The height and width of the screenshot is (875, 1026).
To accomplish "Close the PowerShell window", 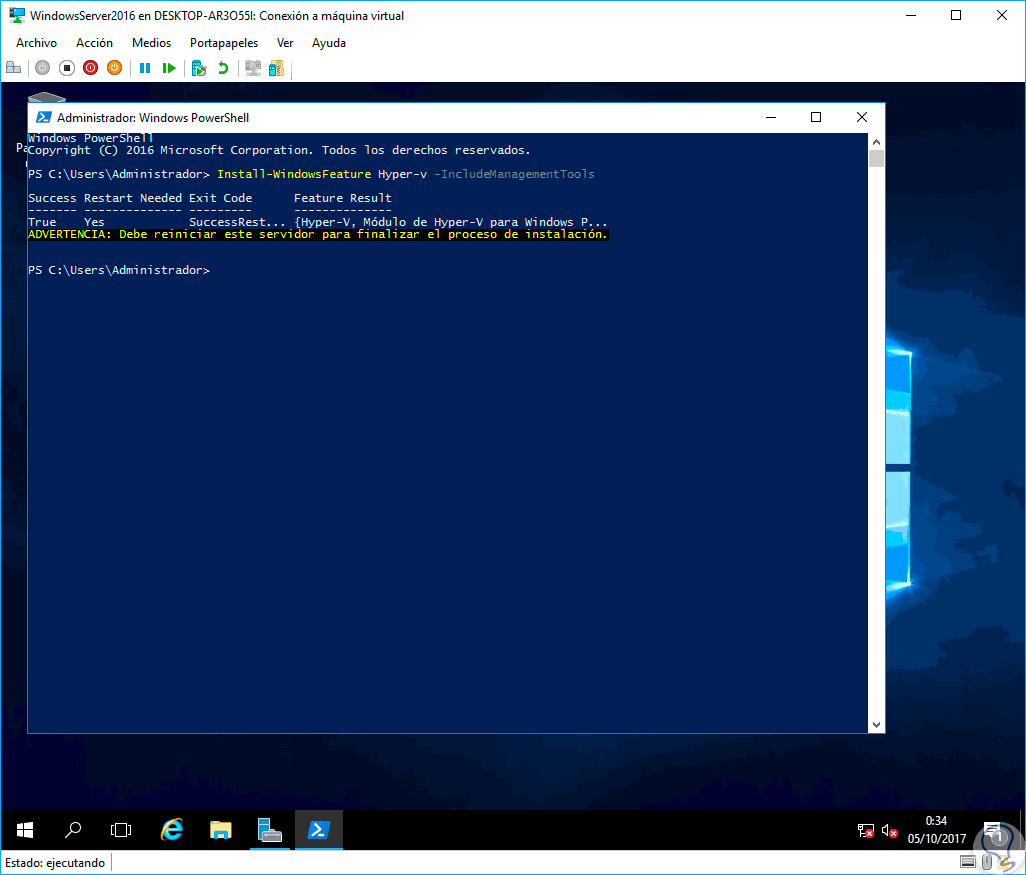I will (x=862, y=117).
